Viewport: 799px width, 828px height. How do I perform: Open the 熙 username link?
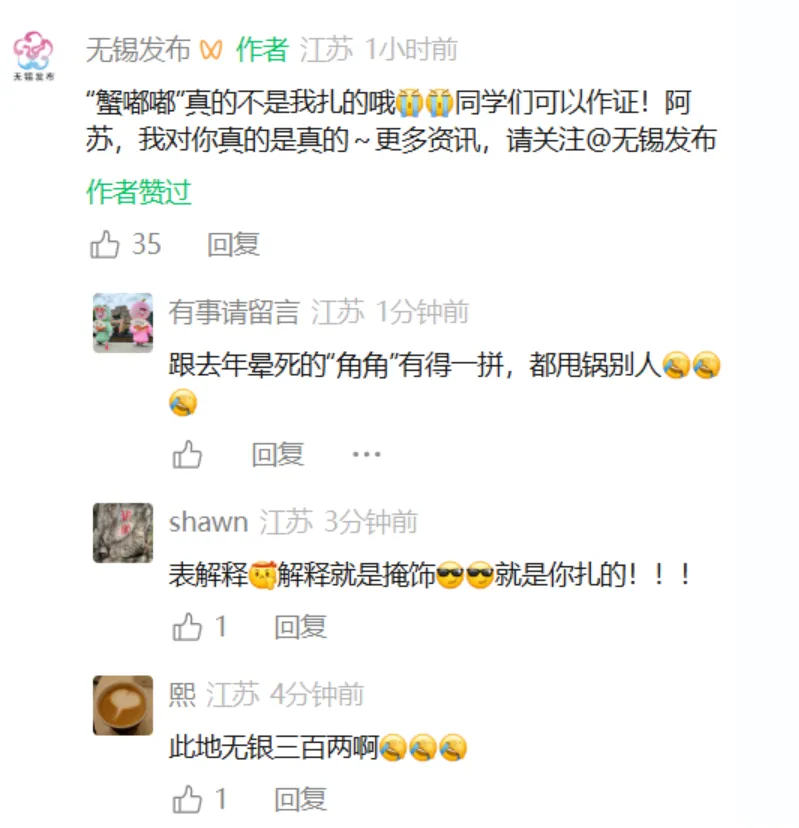(x=182, y=694)
